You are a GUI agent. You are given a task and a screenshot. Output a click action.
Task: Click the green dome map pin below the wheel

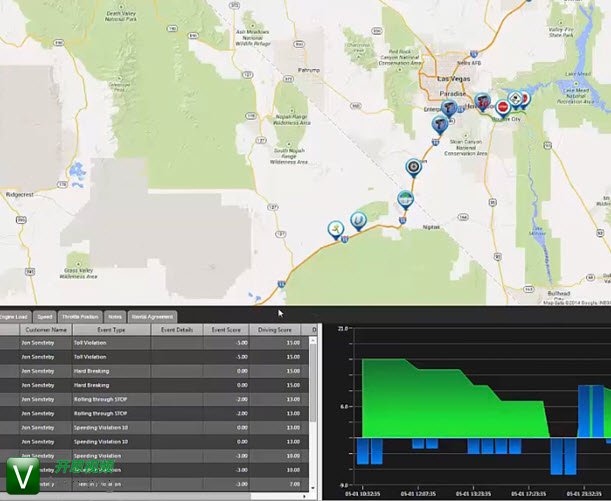pos(405,200)
